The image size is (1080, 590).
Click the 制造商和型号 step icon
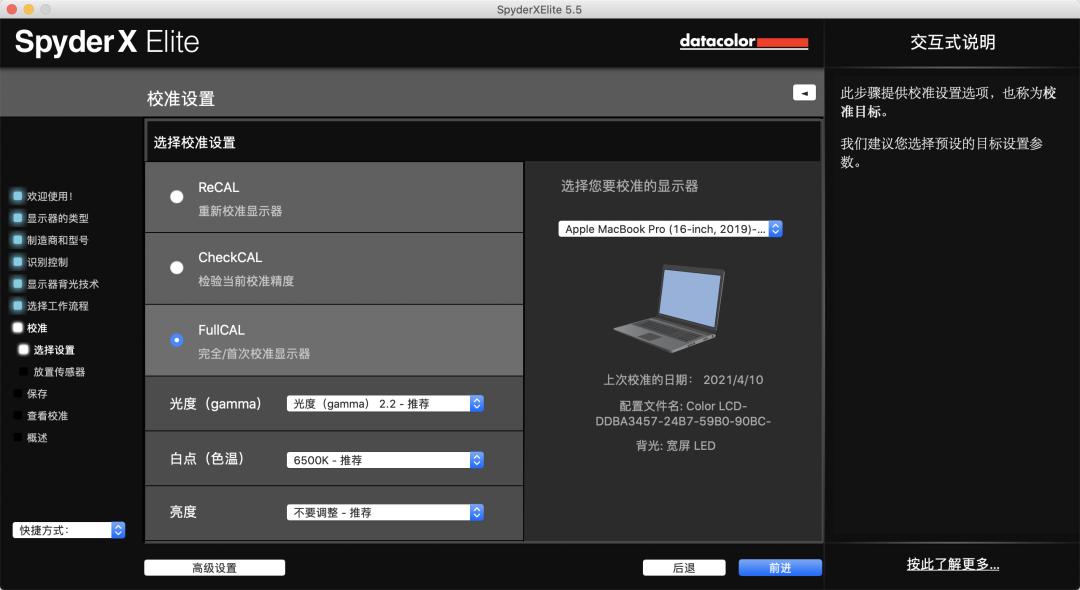click(17, 240)
